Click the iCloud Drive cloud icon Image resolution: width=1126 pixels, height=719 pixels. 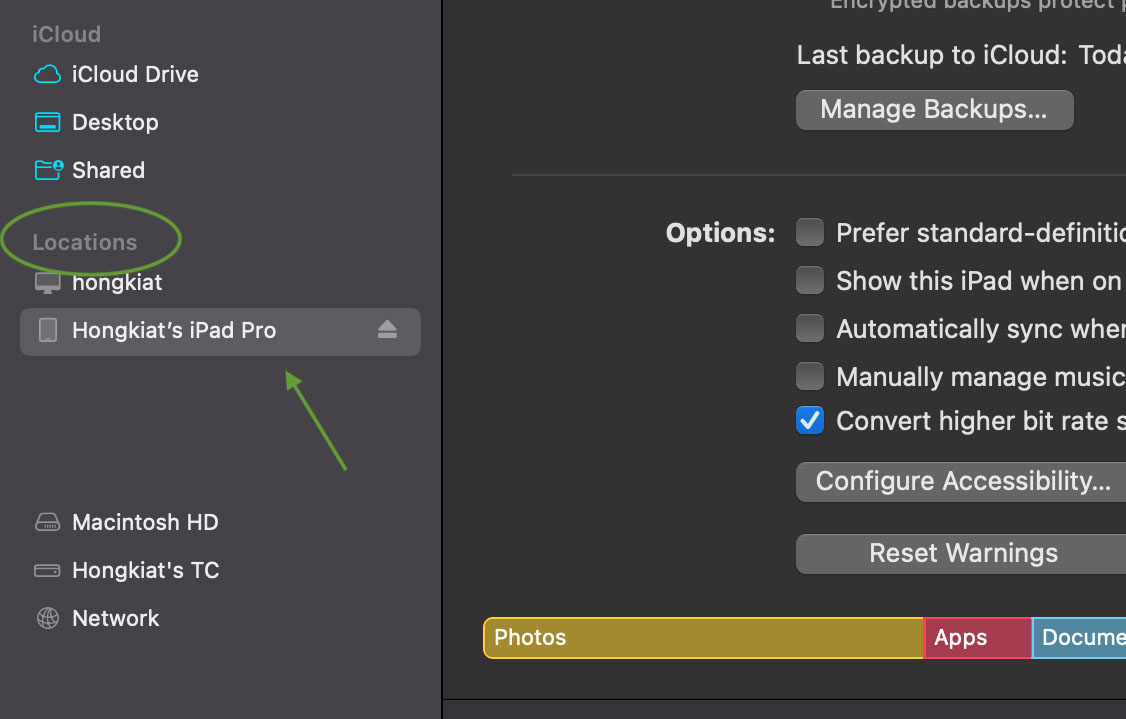(47, 74)
